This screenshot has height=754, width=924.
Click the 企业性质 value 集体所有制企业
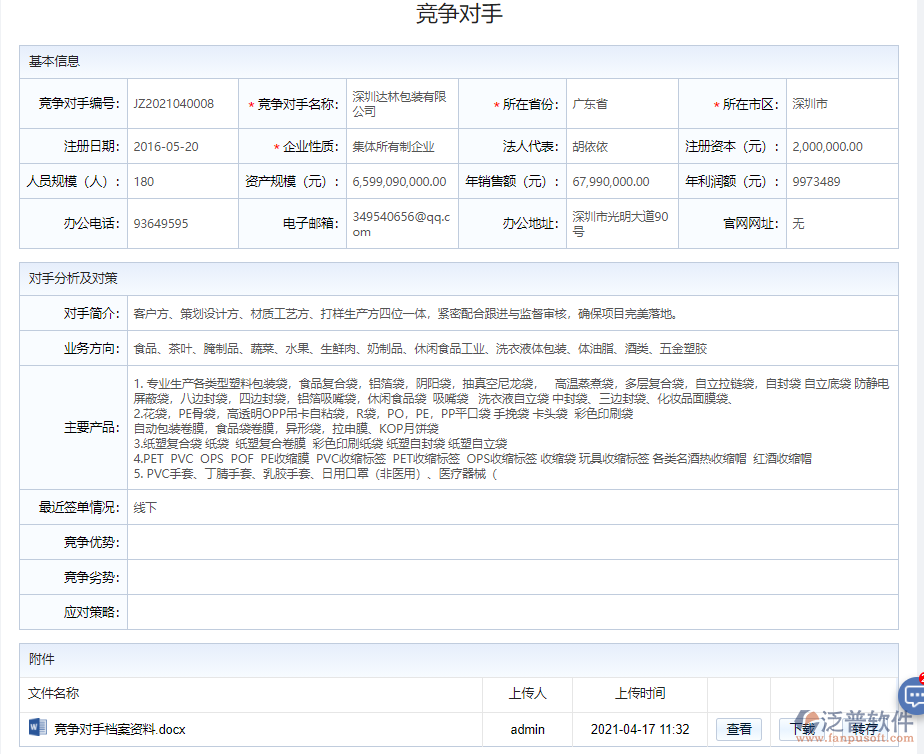pyautogui.click(x=393, y=147)
